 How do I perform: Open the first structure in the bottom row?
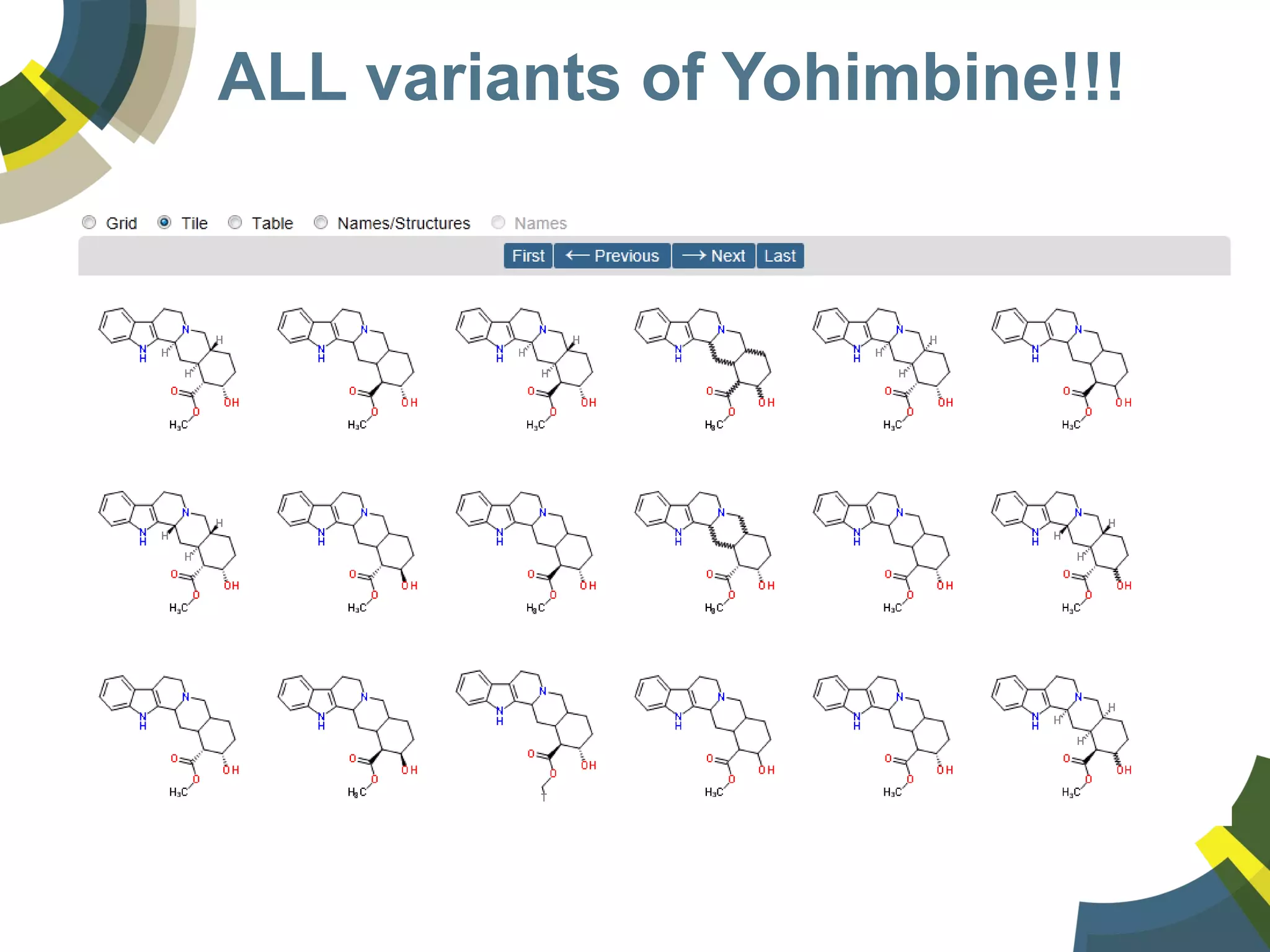point(169,736)
